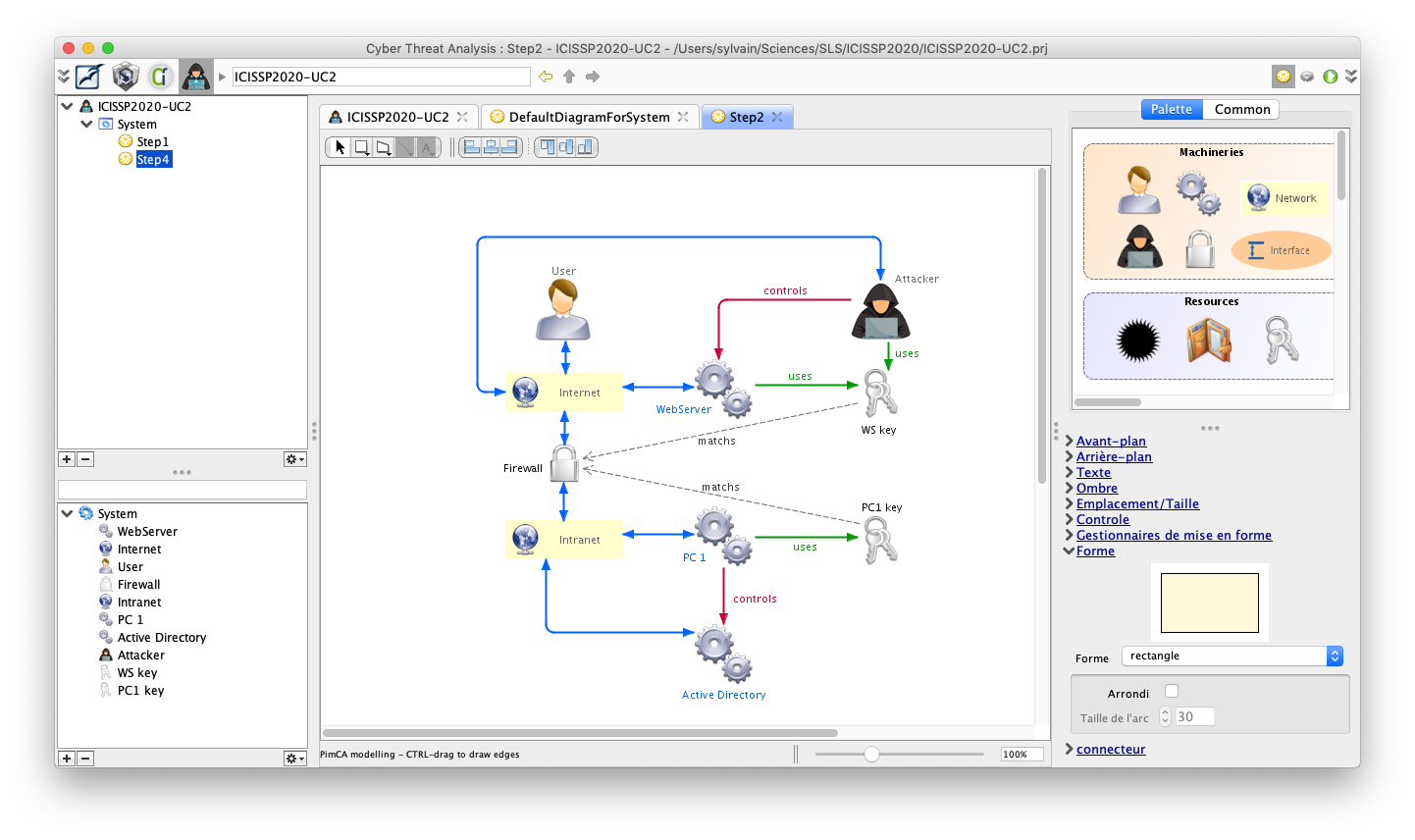Viewport: 1415px width, 840px height.
Task: Go back with the yellow left arrow
Action: [x=546, y=76]
